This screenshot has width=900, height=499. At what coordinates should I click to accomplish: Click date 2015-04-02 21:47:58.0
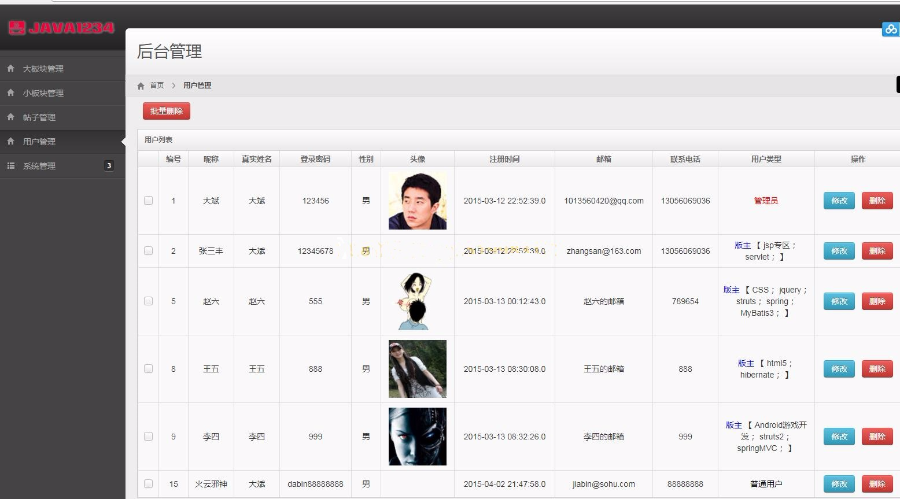click(505, 484)
